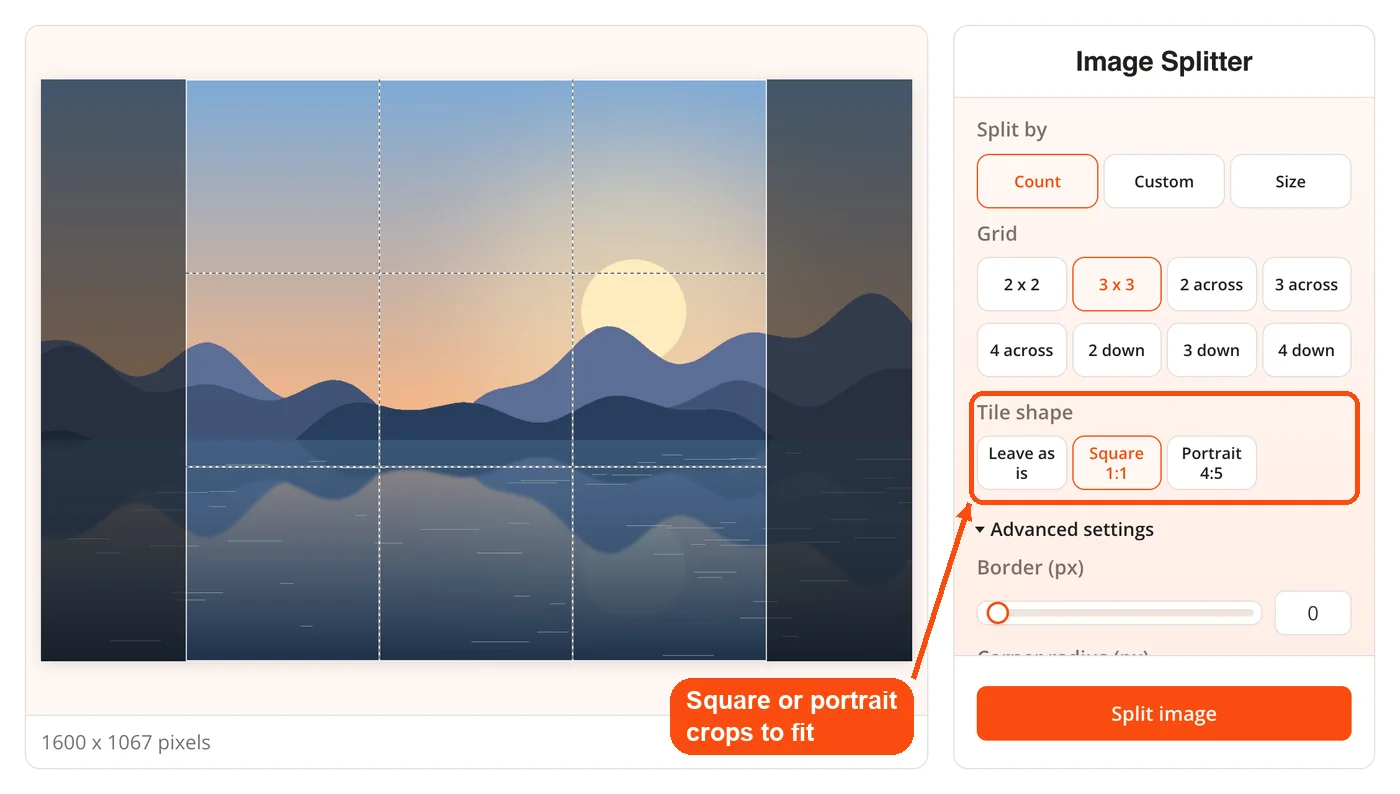The width and height of the screenshot is (1400, 794).
Task: Click the center tile of the preview
Action: (x=476, y=370)
